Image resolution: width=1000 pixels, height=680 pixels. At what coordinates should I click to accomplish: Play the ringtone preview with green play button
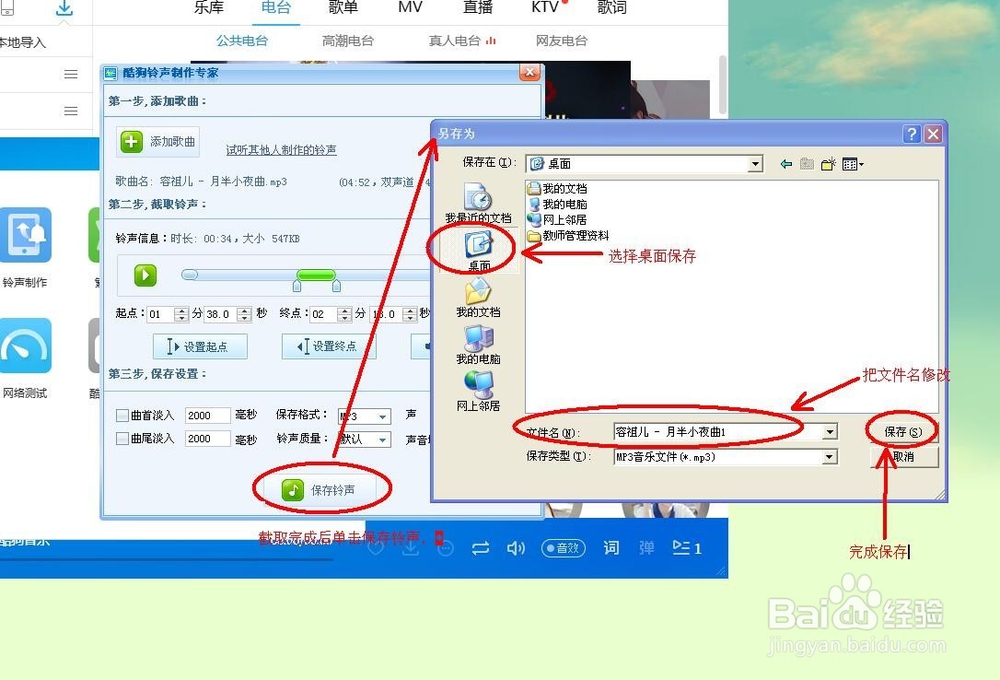(x=145, y=276)
